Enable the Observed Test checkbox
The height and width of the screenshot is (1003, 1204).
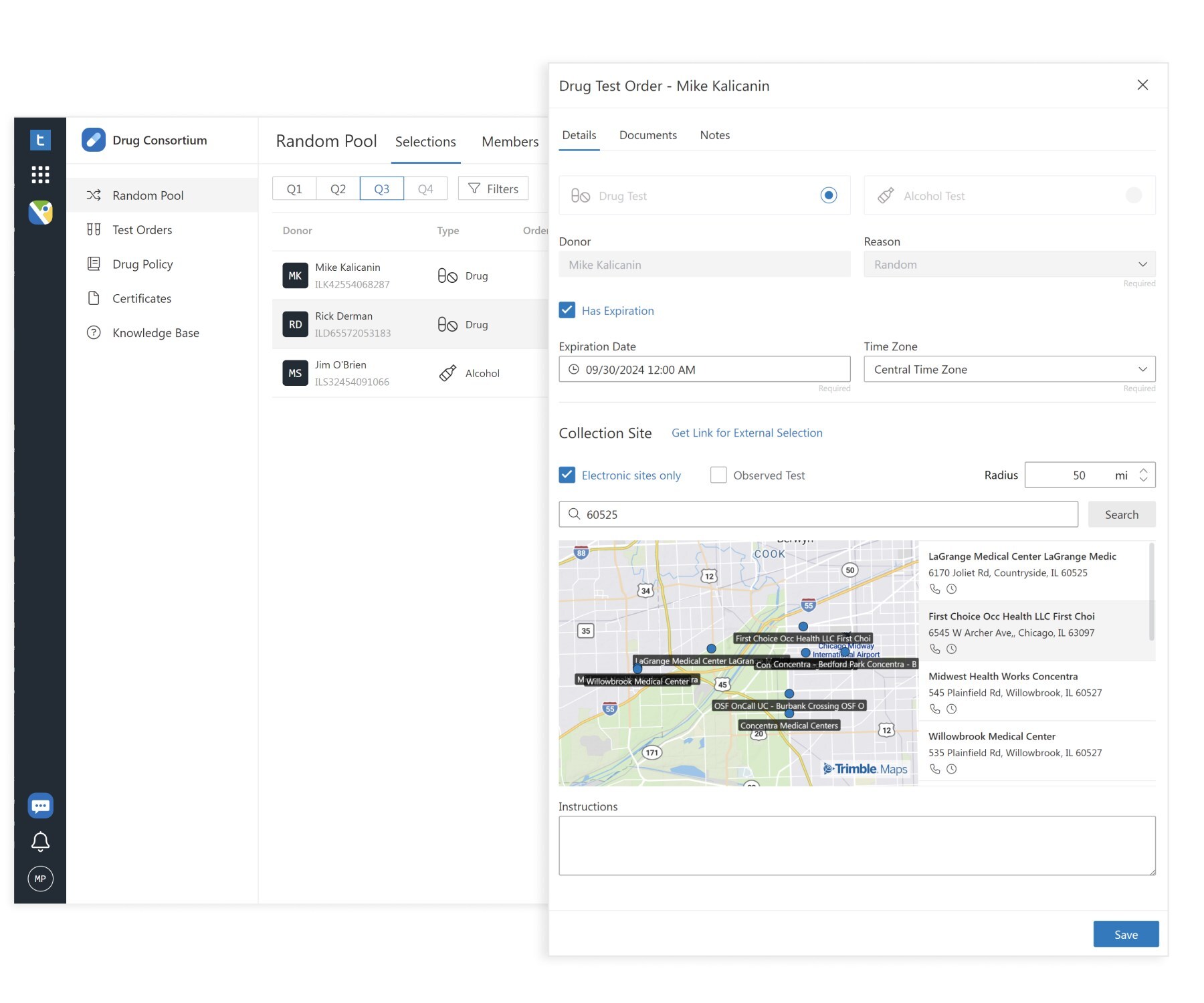click(x=718, y=475)
